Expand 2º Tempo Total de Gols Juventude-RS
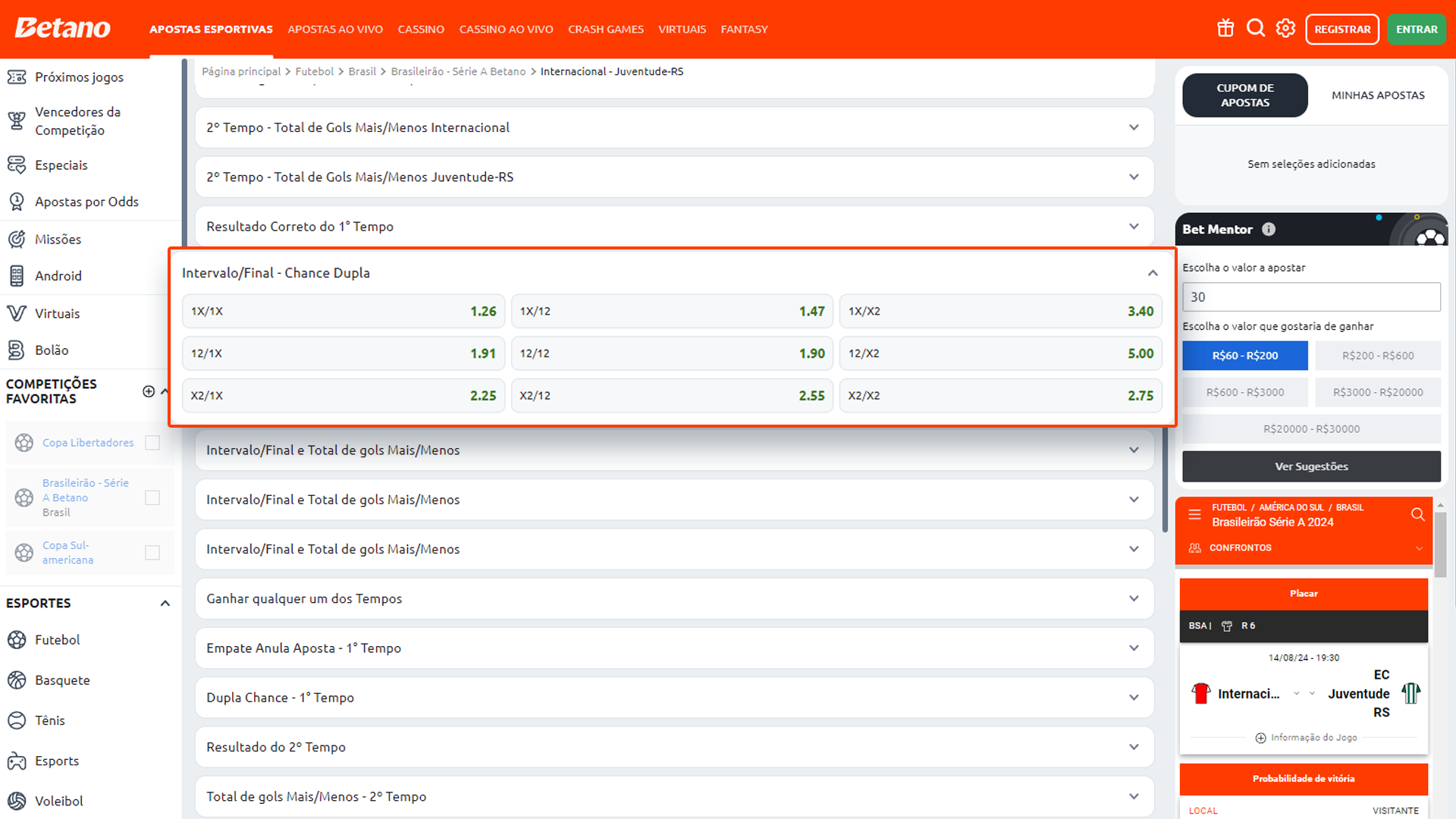The width and height of the screenshot is (1456, 819). tap(674, 177)
